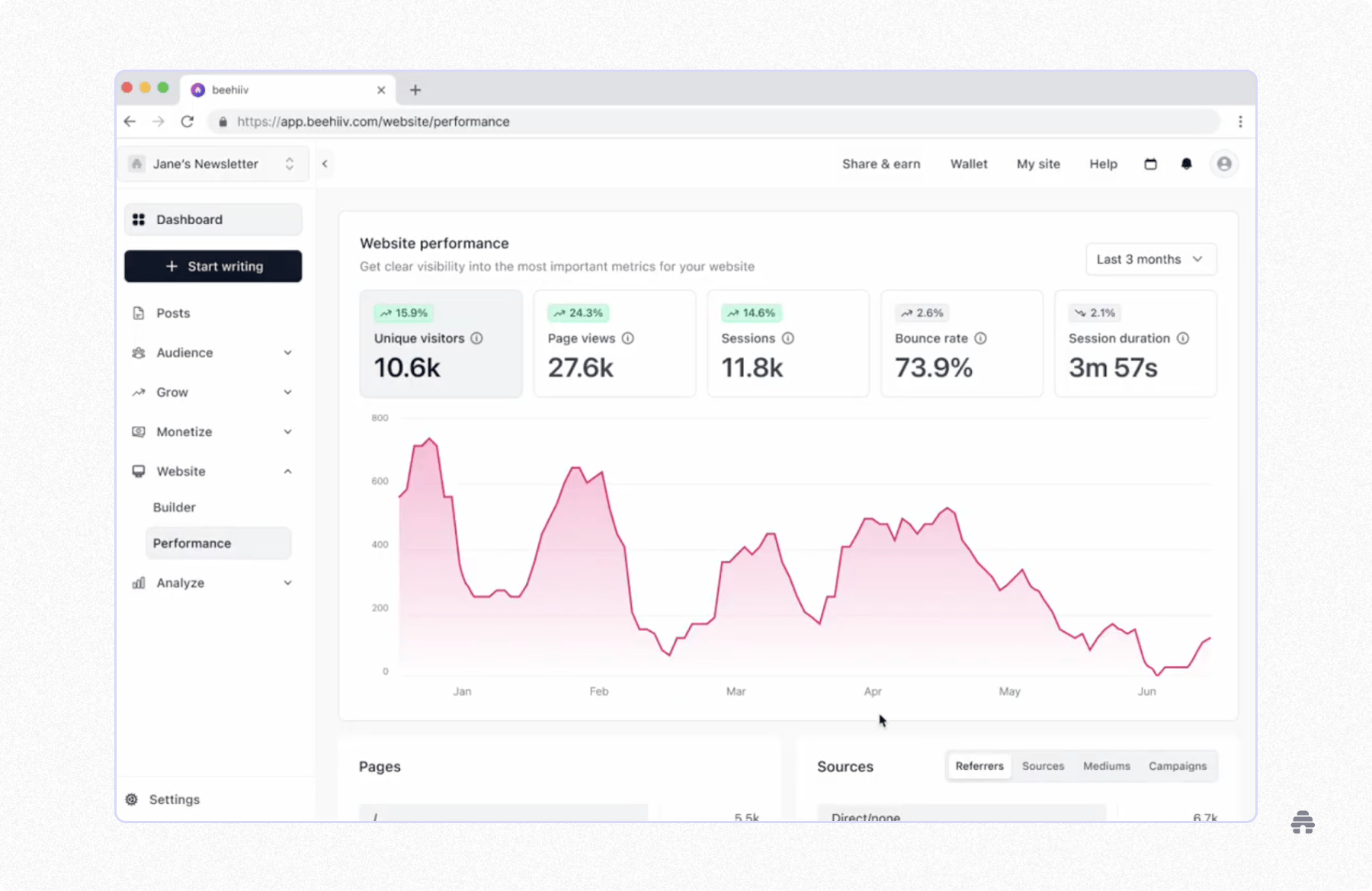Open the Builder page under Website
The width and height of the screenshot is (1372, 891).
(x=174, y=508)
